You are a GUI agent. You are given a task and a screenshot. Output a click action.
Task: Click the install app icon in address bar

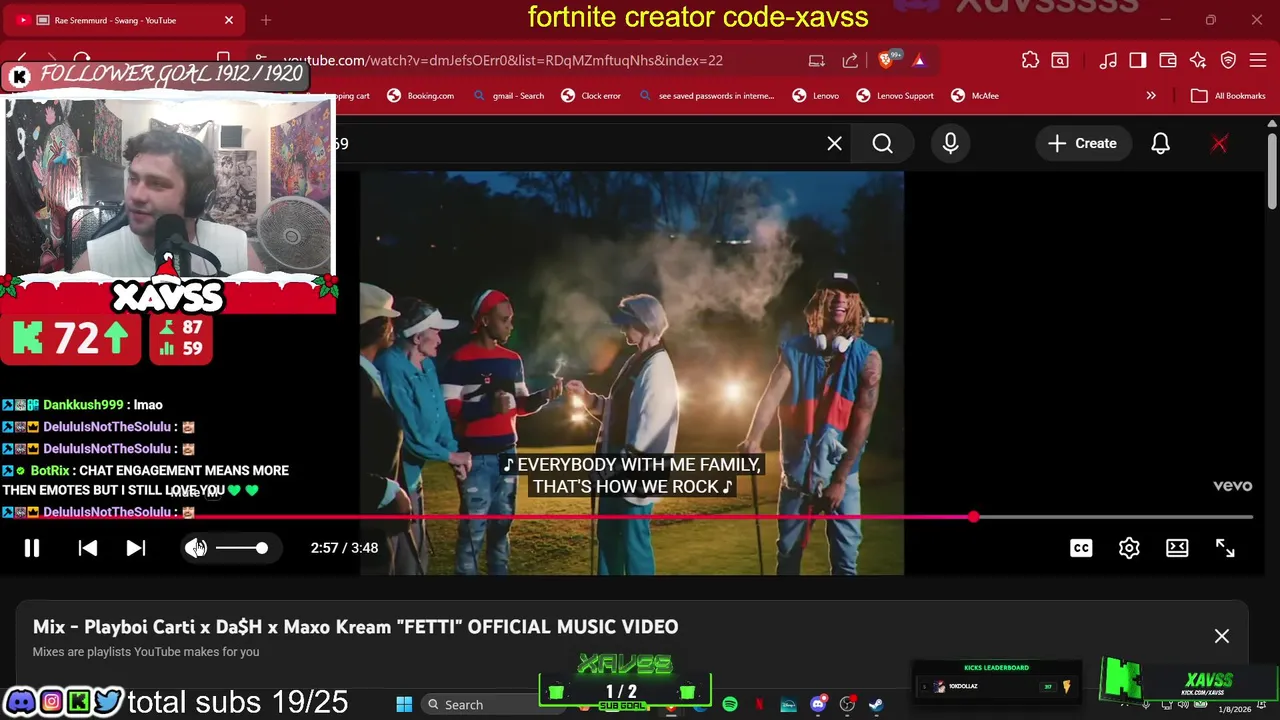(817, 60)
